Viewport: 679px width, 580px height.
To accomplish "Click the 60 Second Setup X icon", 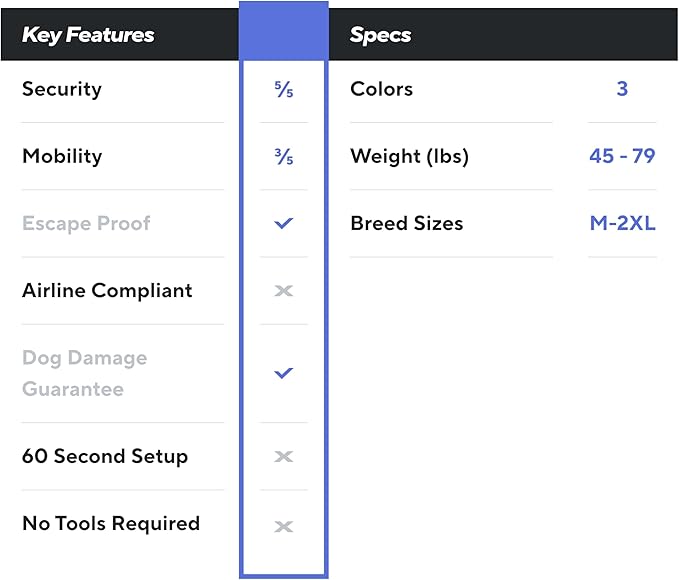I will coord(284,457).
